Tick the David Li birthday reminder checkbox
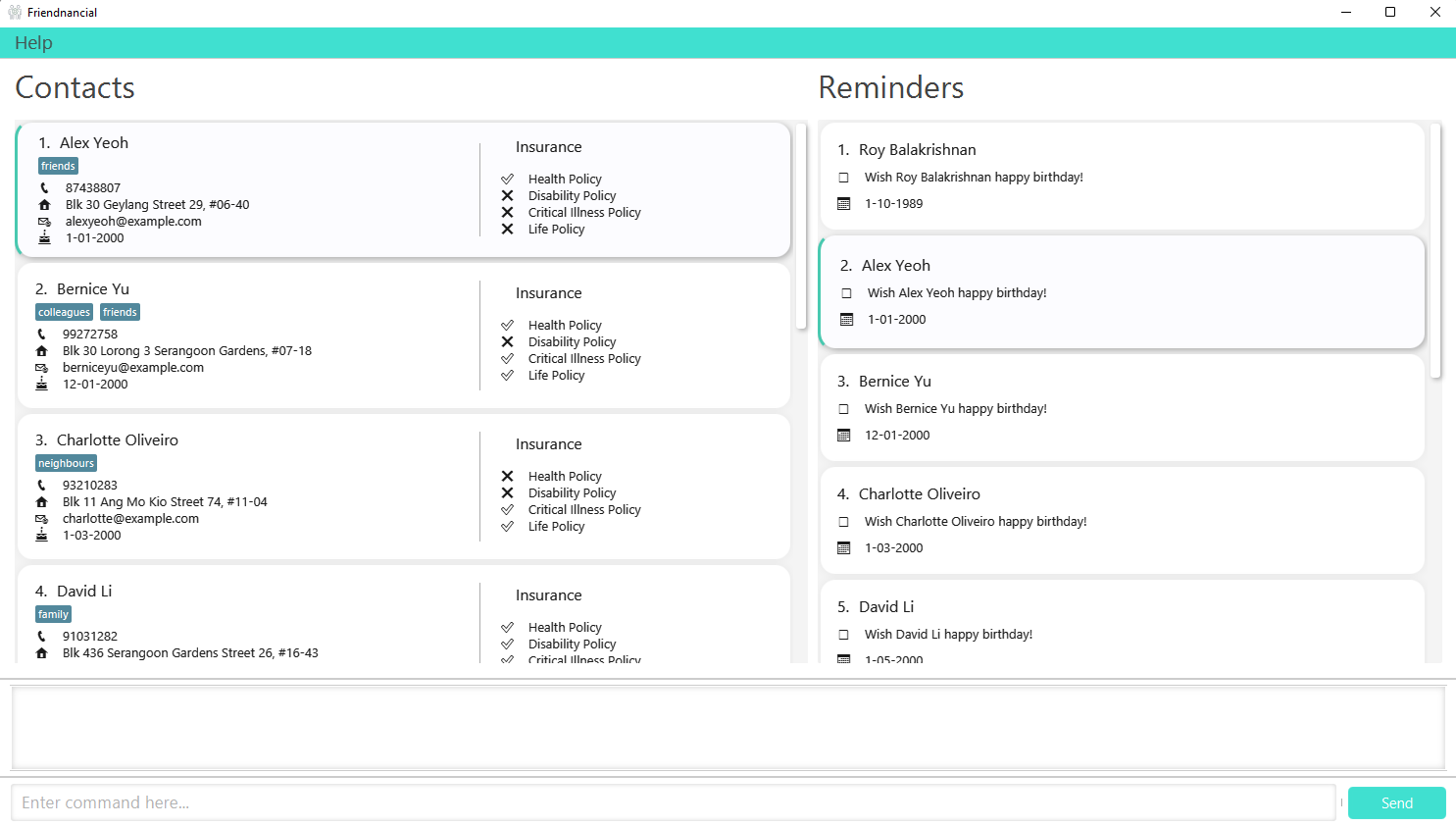Viewport: 1456px width, 826px height. [x=844, y=635]
